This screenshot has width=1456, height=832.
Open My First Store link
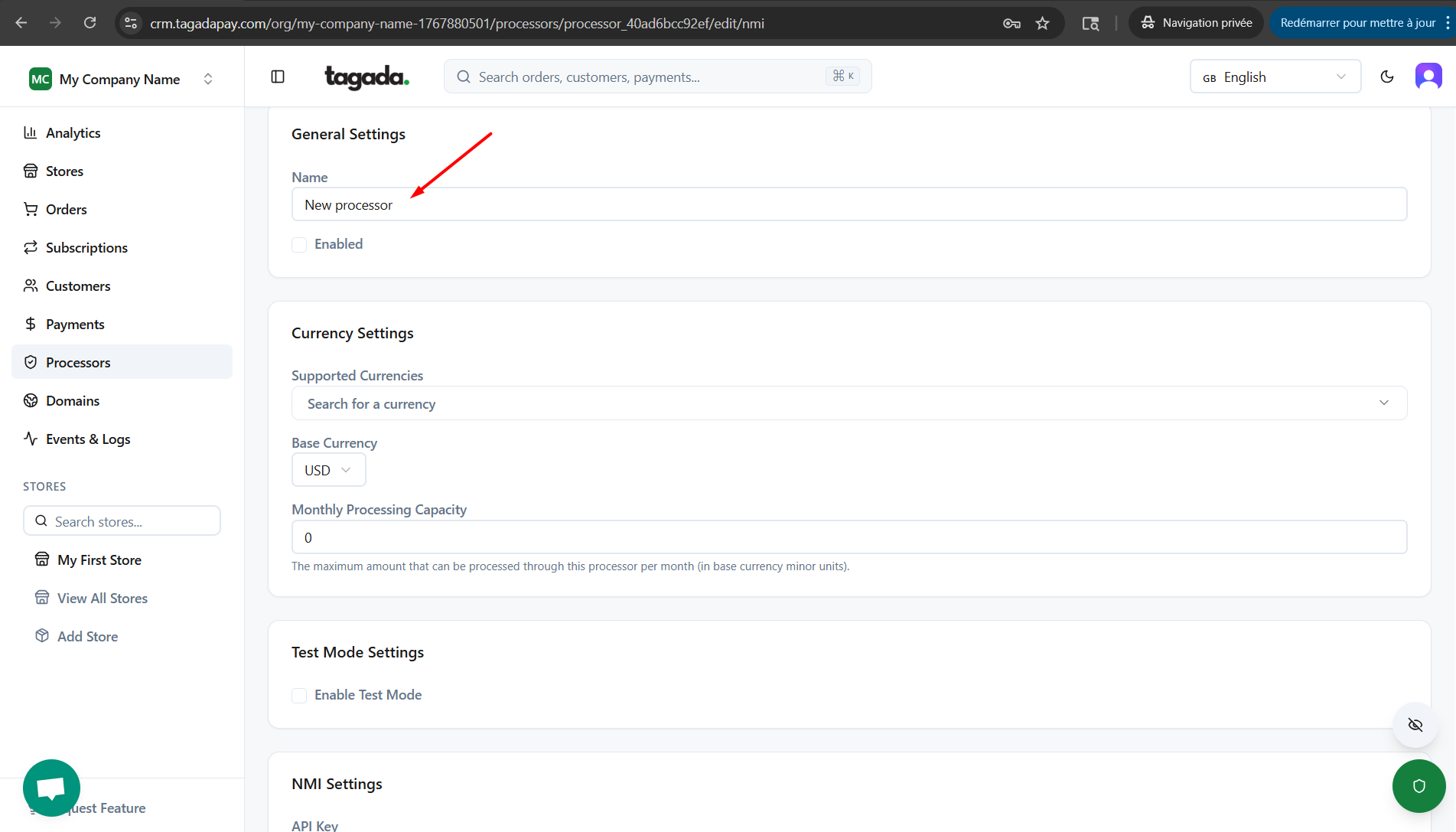tap(99, 560)
